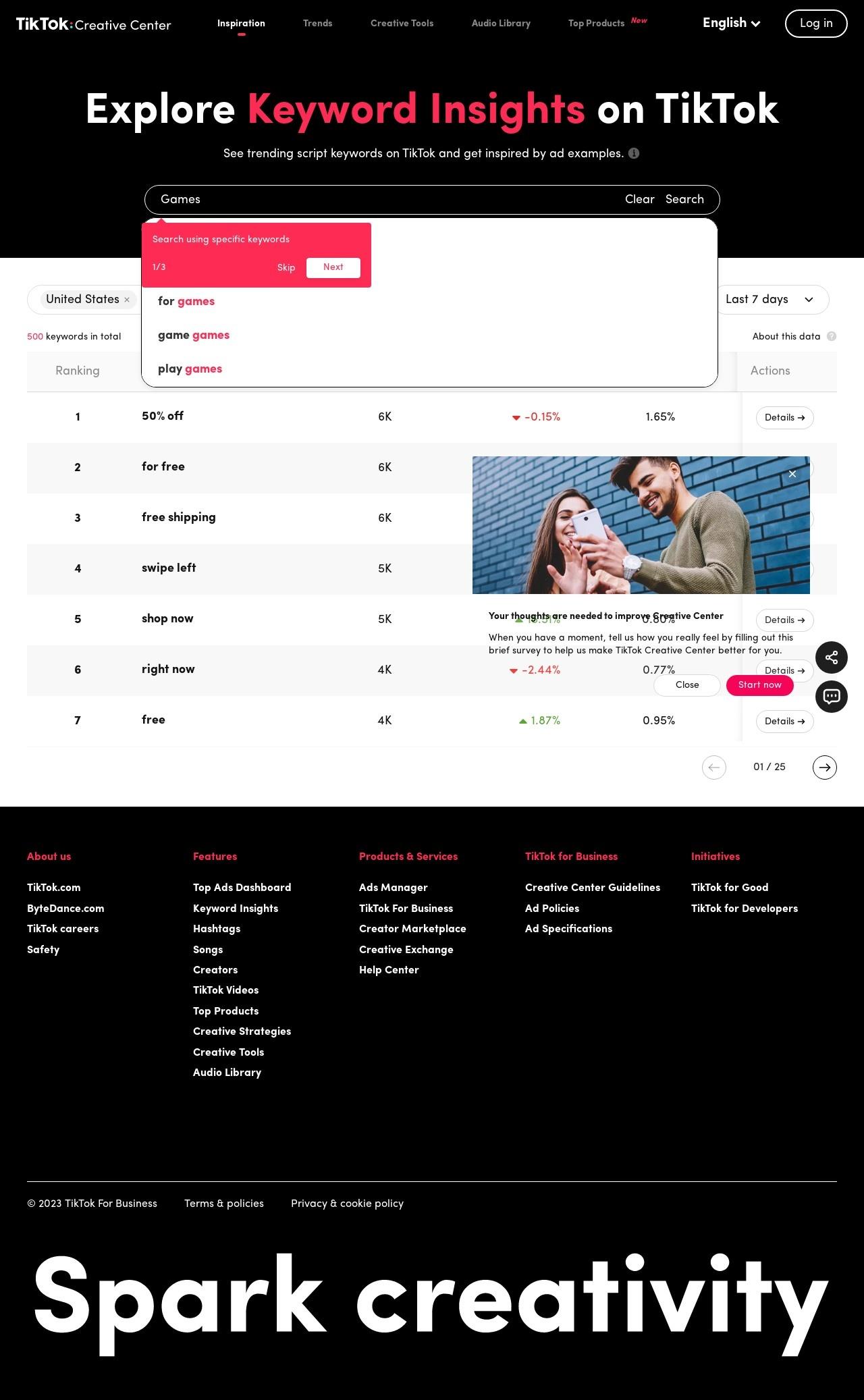Click the About this data help icon

832,336
